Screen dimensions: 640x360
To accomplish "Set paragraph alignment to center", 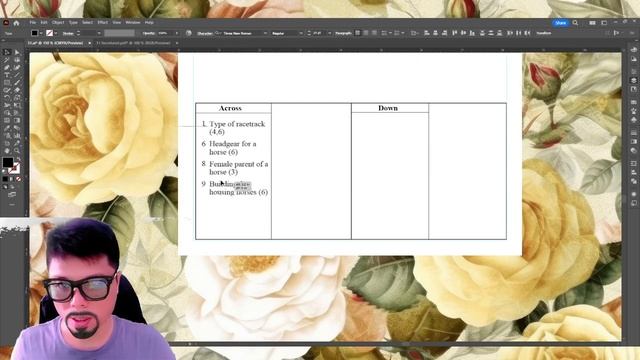I will click(x=366, y=33).
